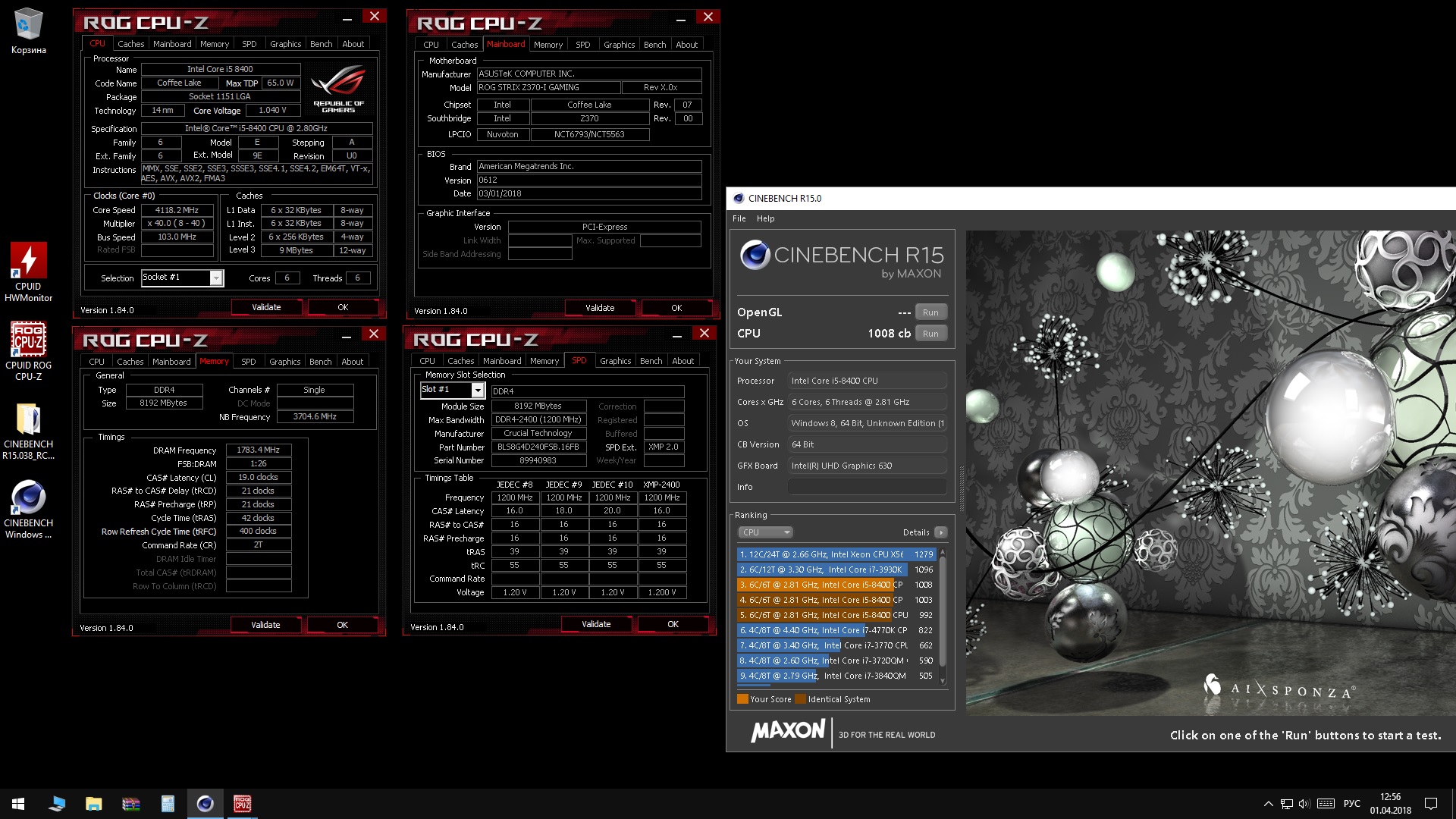Open the notification center icon
The height and width of the screenshot is (819, 1456).
(1431, 804)
